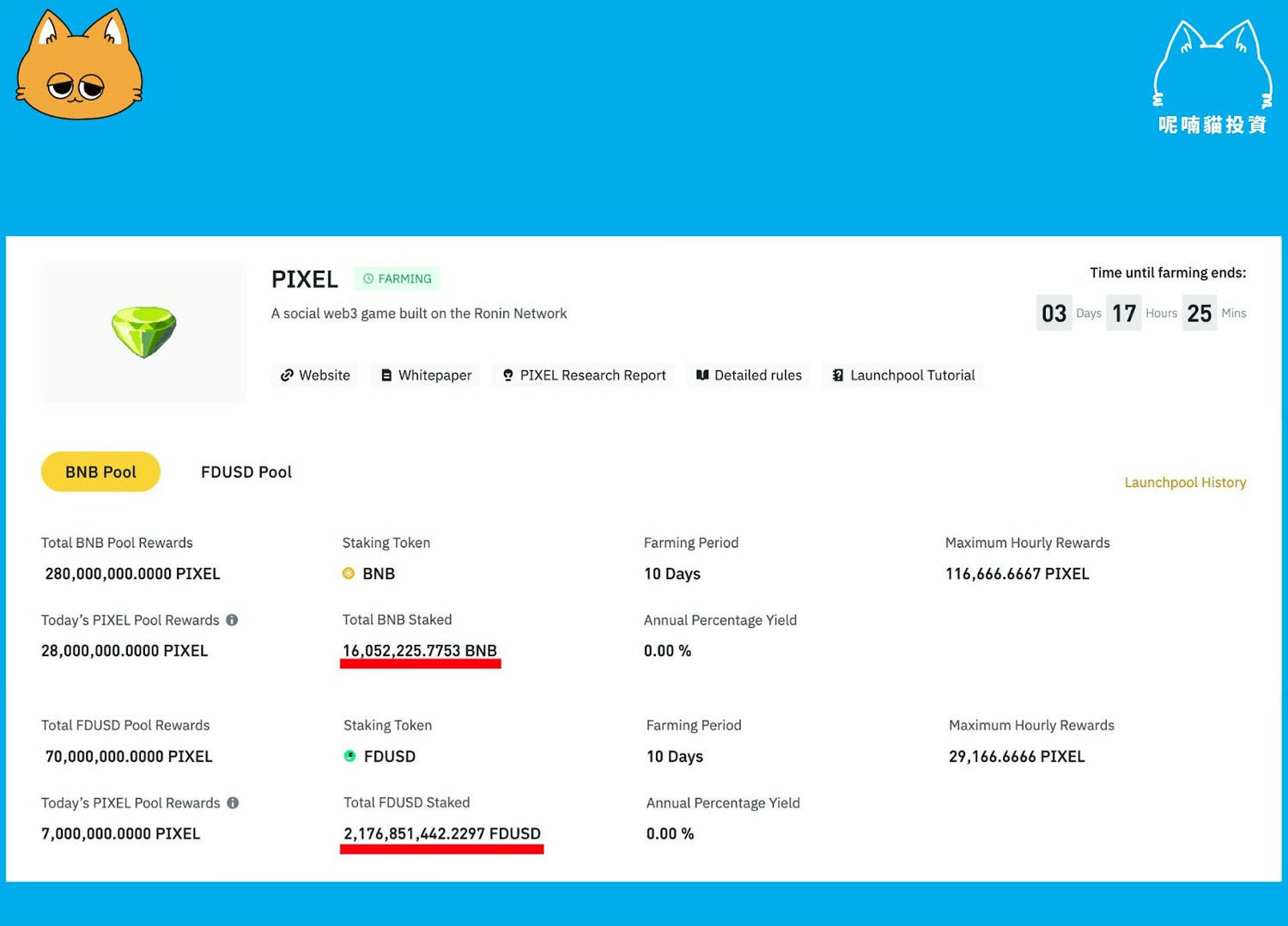The image size is (1288, 926).
Task: Open the PIXEL Research Report link
Action: point(584,375)
